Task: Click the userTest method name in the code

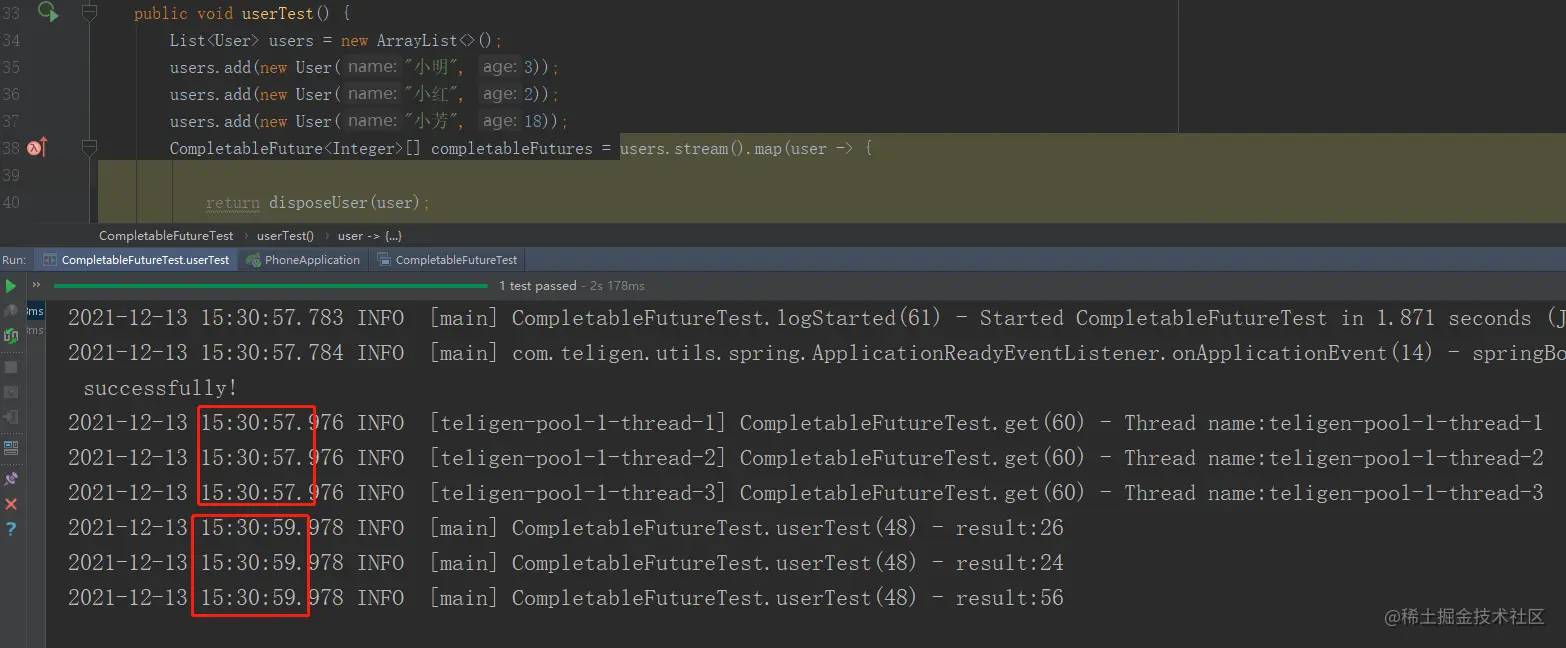Action: click(279, 14)
